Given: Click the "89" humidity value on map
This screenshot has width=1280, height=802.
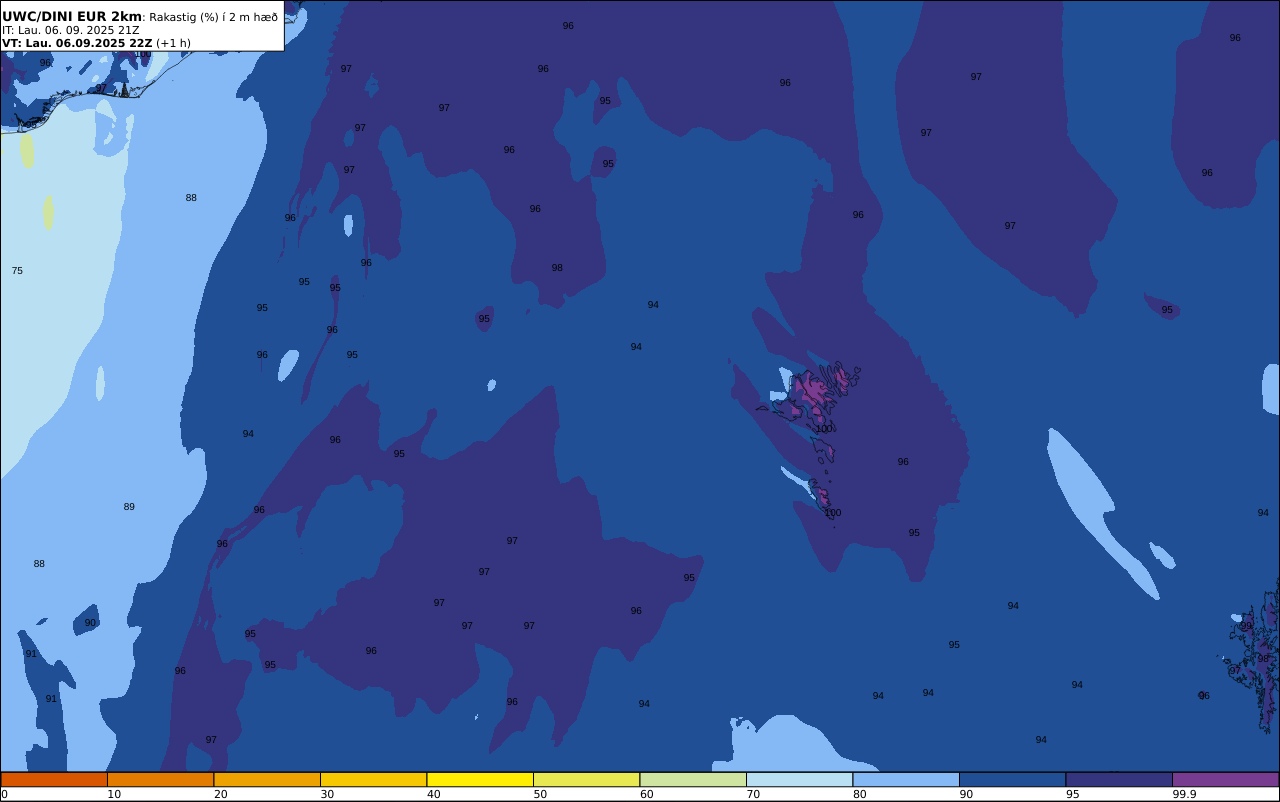Looking at the screenshot, I should point(129,507).
